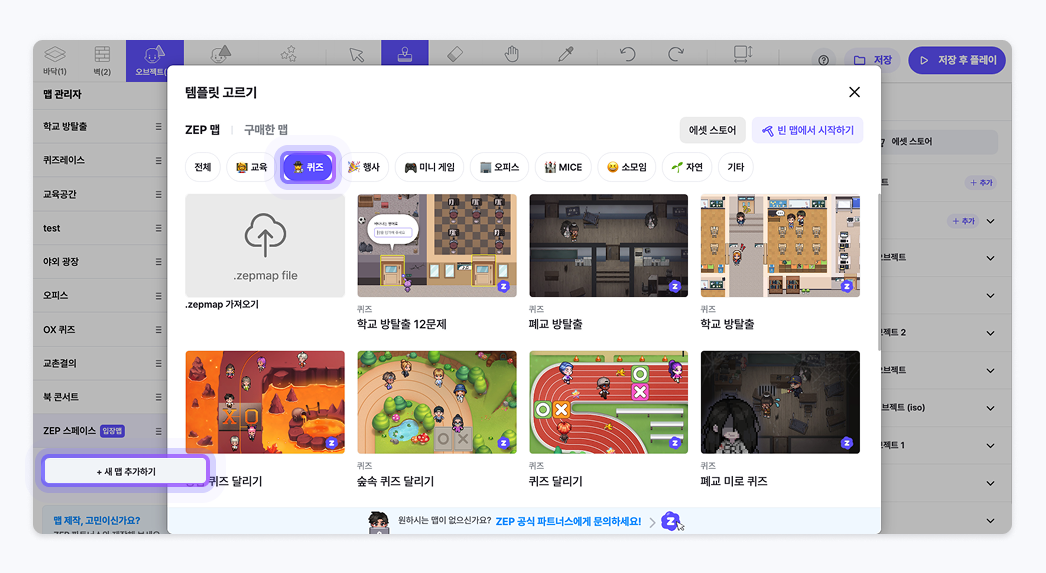
Task: Open menu handle for ZEP 스페이스 map
Action: point(158,431)
